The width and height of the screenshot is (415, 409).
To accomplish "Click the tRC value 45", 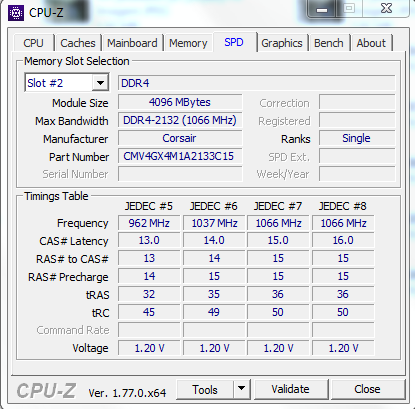I will (149, 312).
